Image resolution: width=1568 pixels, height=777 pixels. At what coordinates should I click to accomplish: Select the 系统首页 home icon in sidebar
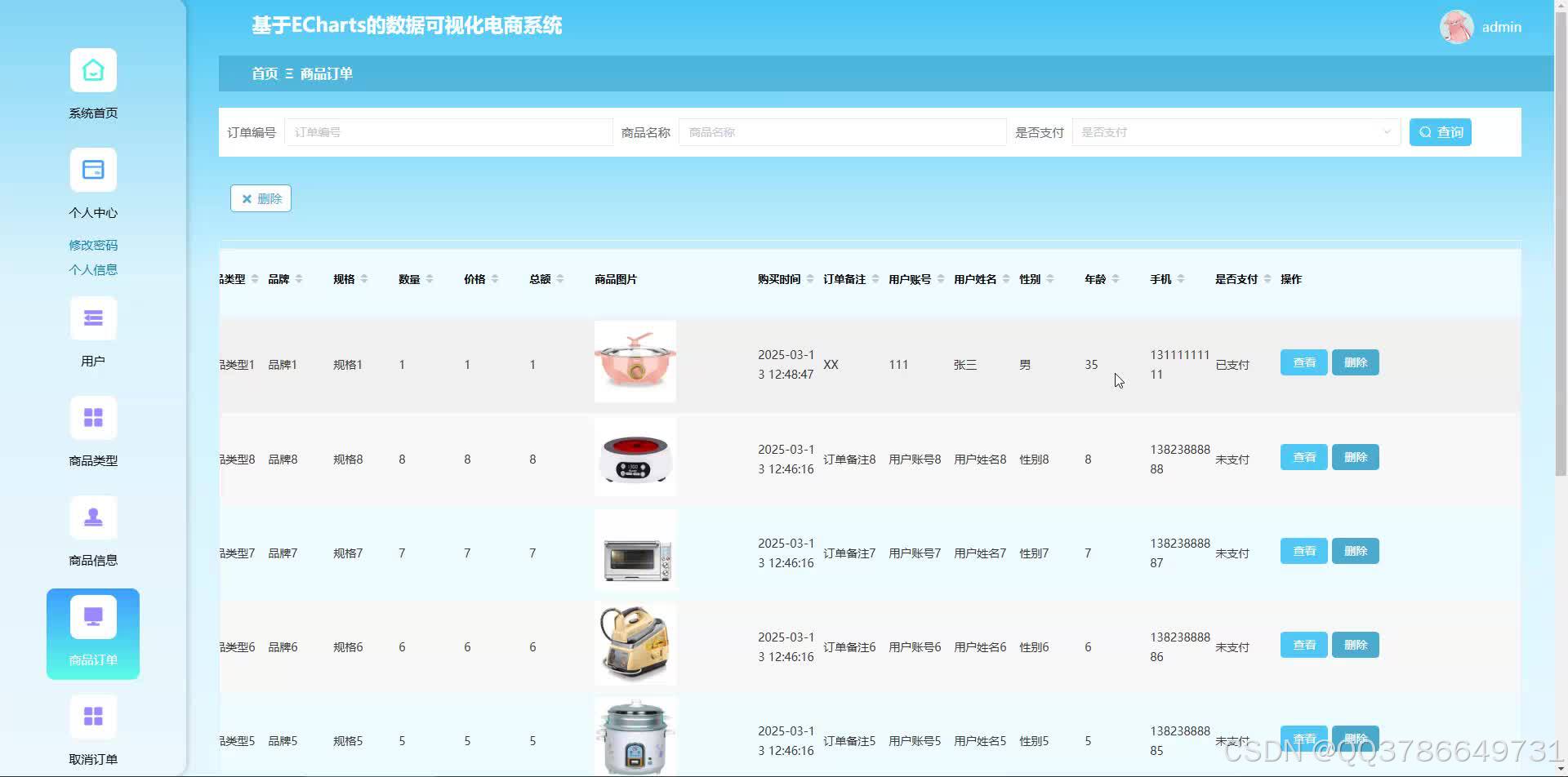(92, 70)
